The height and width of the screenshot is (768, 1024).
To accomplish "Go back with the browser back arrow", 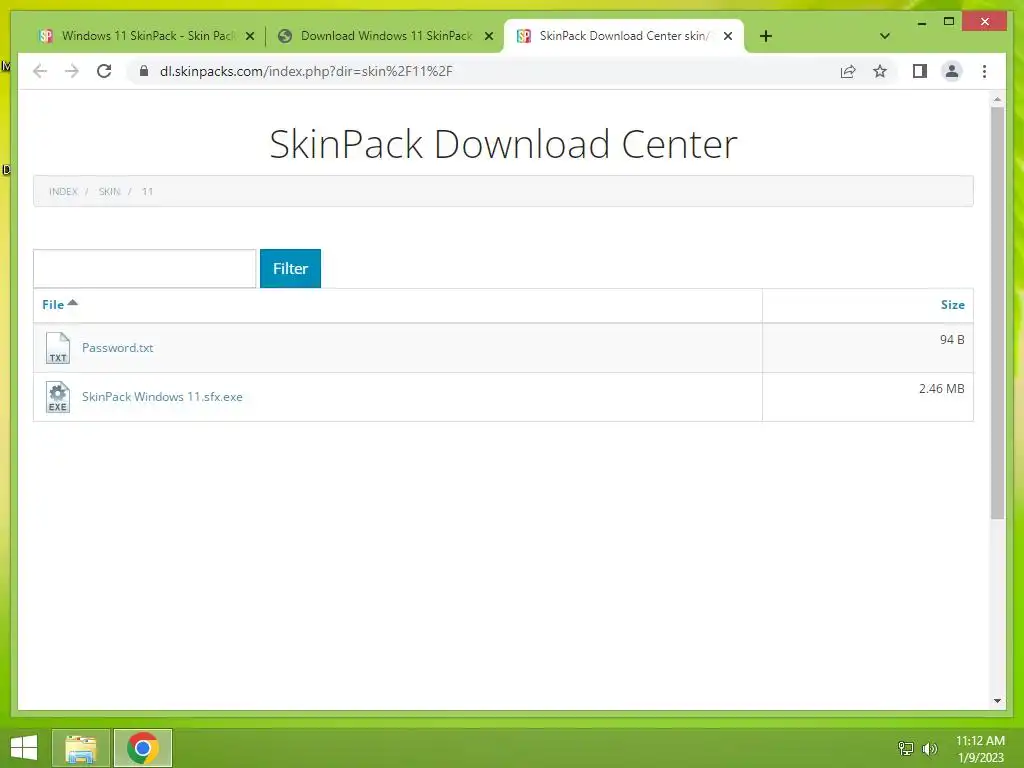I will (x=40, y=71).
